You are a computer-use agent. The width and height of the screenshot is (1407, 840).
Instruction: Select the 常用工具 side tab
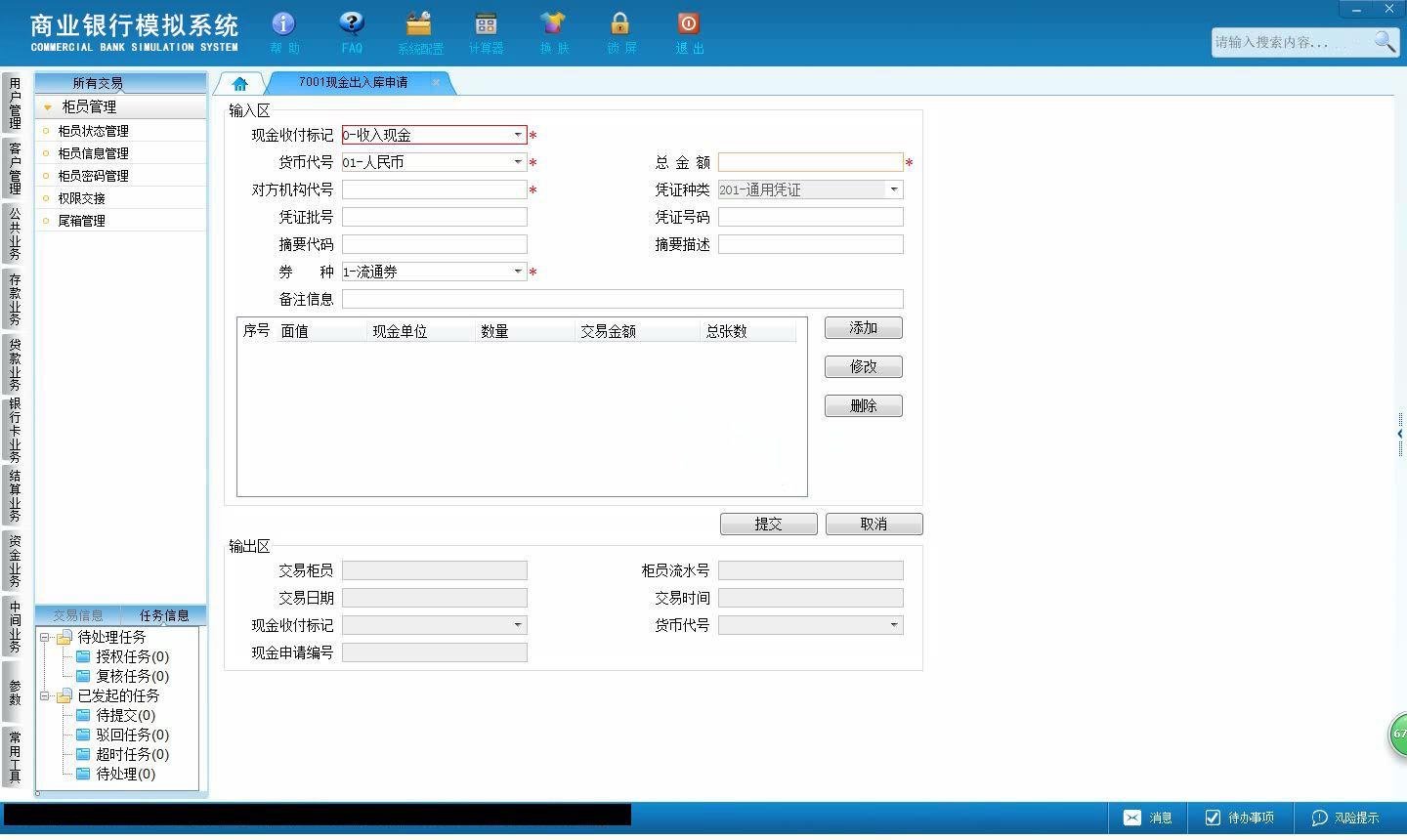tap(14, 757)
